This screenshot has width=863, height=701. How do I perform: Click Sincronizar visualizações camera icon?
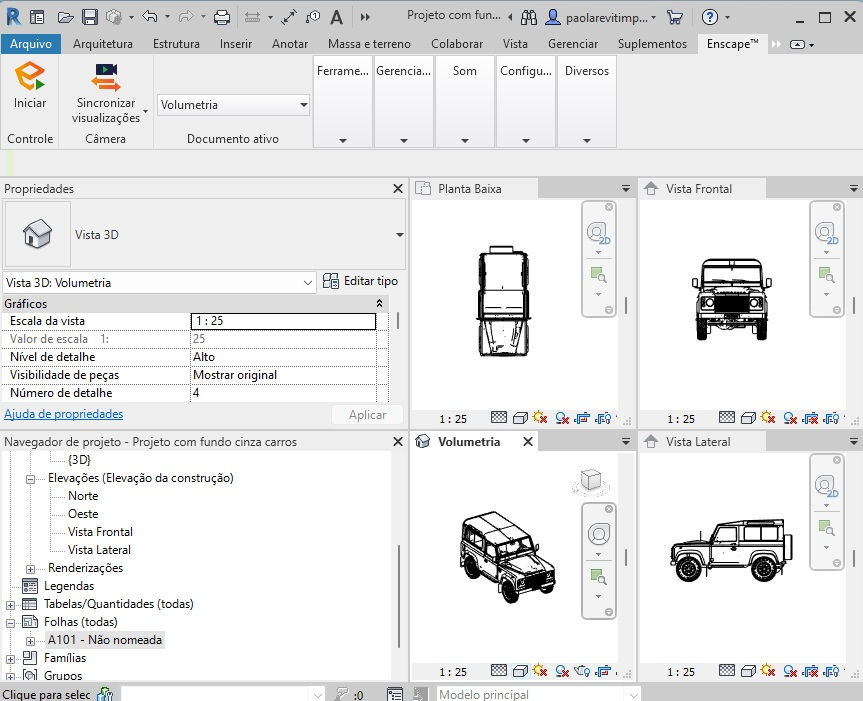(x=106, y=77)
